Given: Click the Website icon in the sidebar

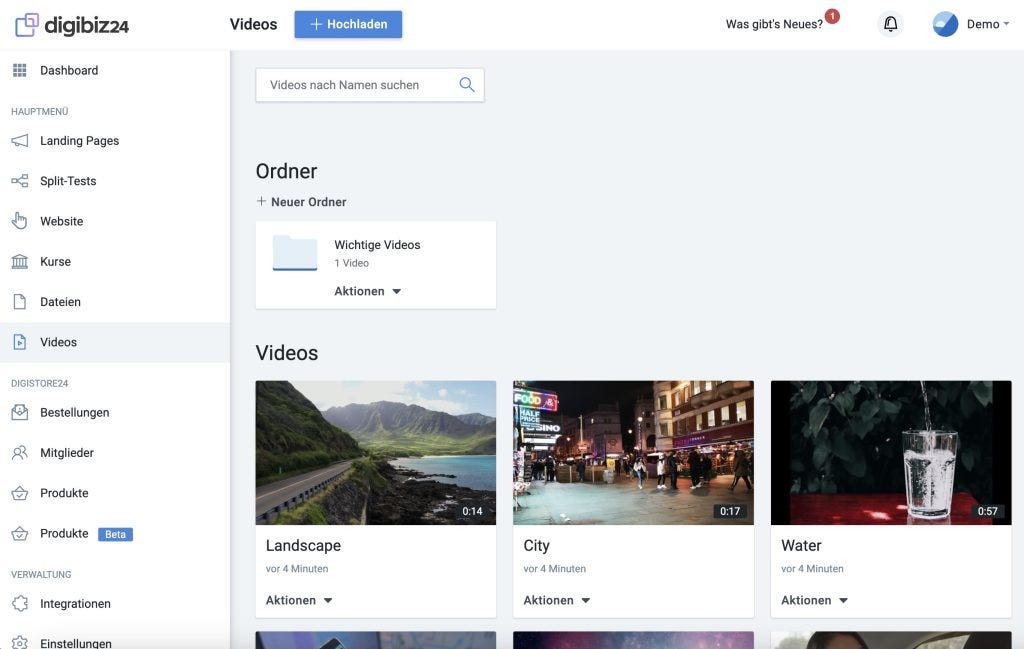Looking at the screenshot, I should click(18, 218).
